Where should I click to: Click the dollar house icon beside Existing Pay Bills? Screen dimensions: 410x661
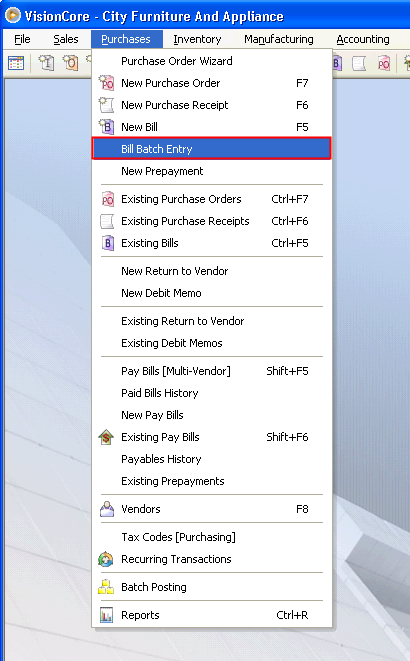point(106,437)
